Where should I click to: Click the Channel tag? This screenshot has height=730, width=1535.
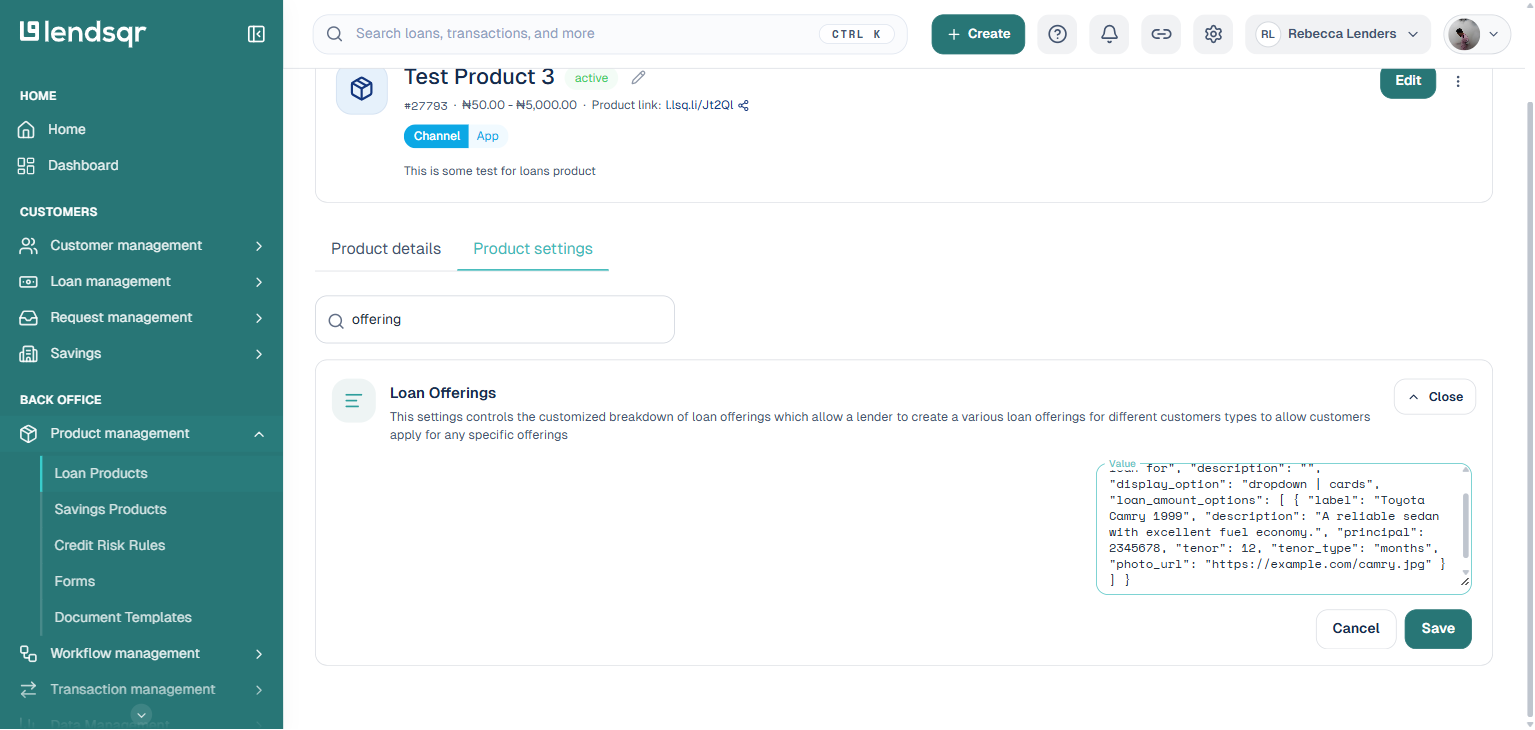[437, 136]
